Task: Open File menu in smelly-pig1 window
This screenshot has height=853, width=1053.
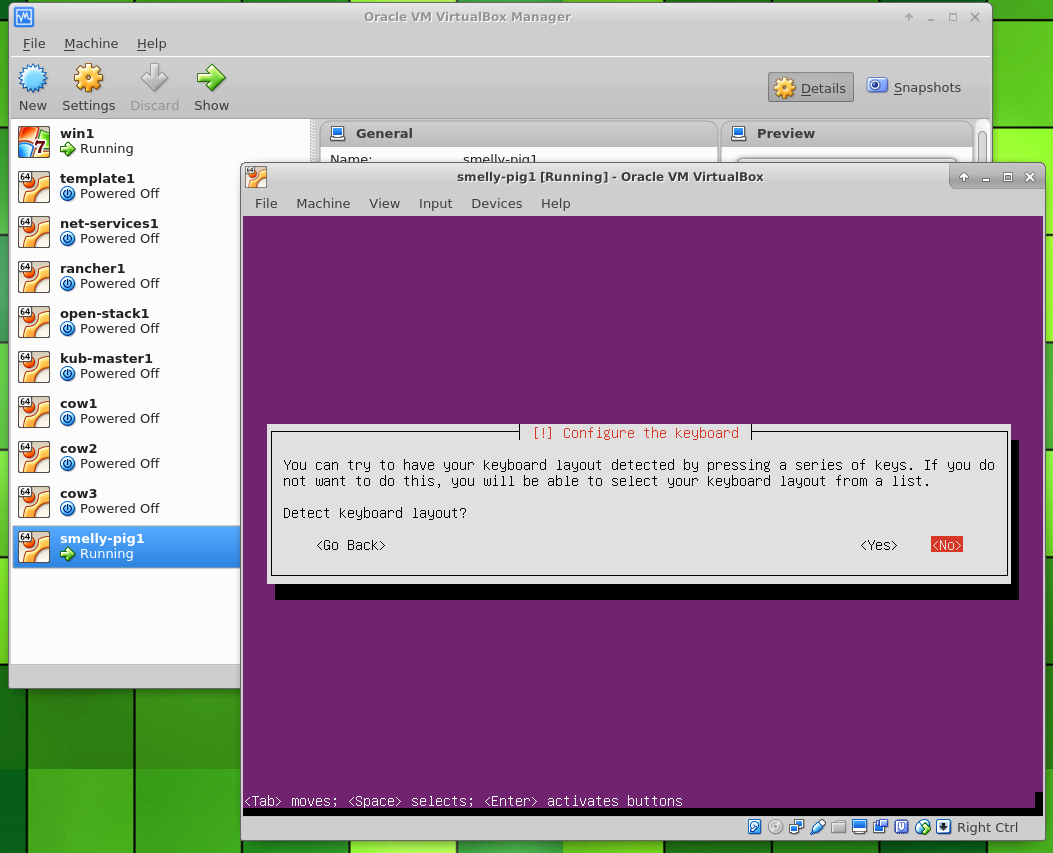Action: pyautogui.click(x=266, y=204)
